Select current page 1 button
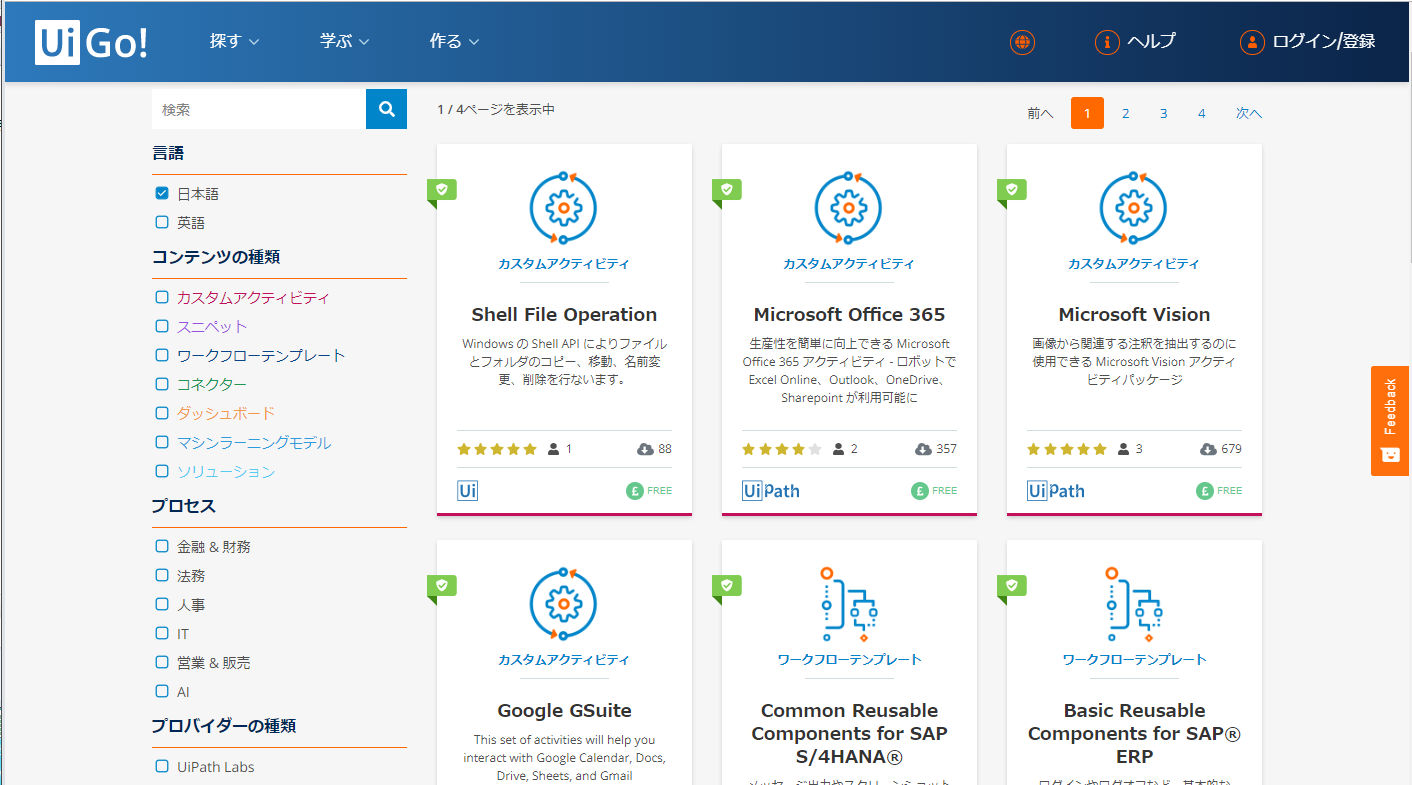Screen dimensions: 1412x785 (1087, 113)
